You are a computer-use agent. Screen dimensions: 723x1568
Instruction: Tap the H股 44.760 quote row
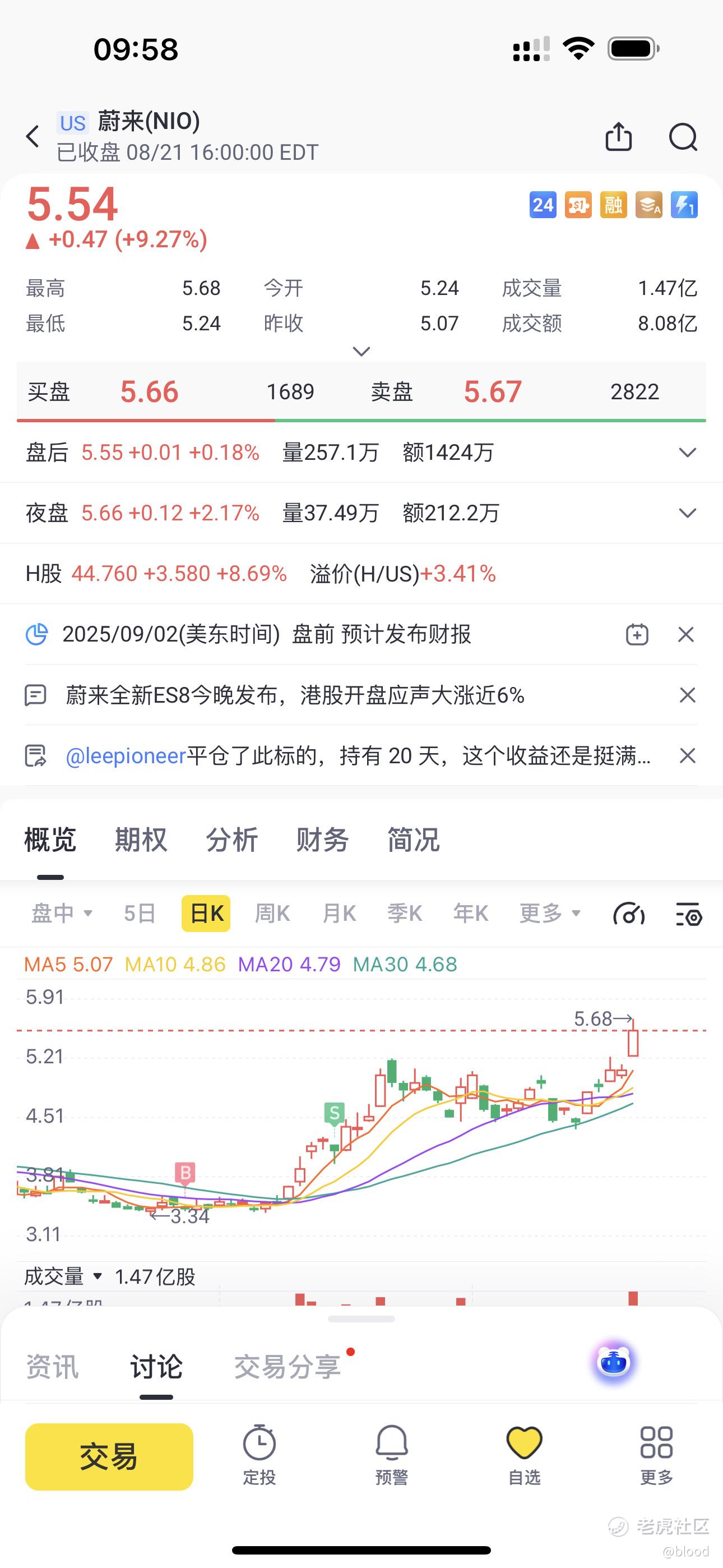pyautogui.click(x=361, y=573)
